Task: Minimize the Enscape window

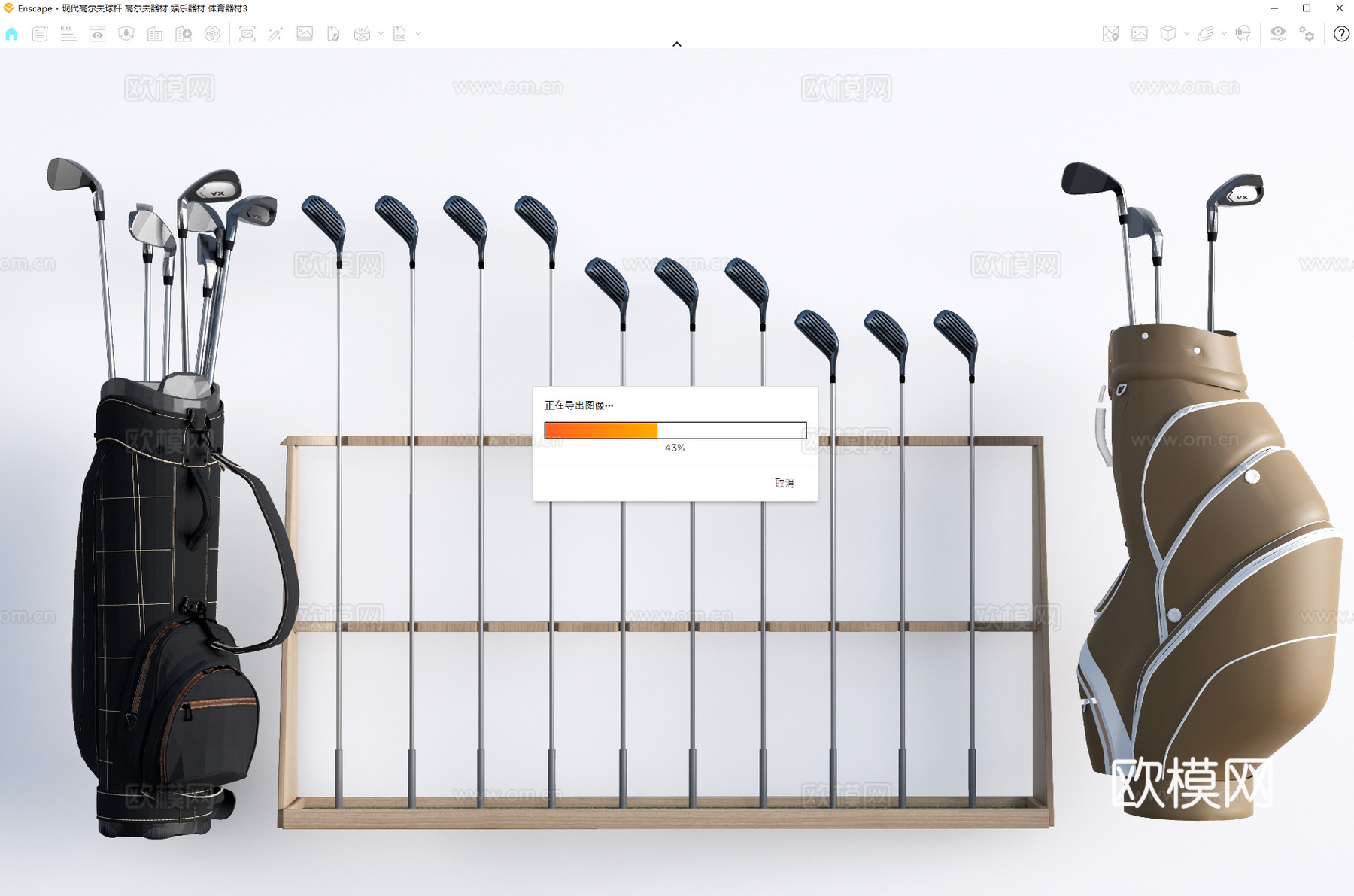Action: 1274,8
